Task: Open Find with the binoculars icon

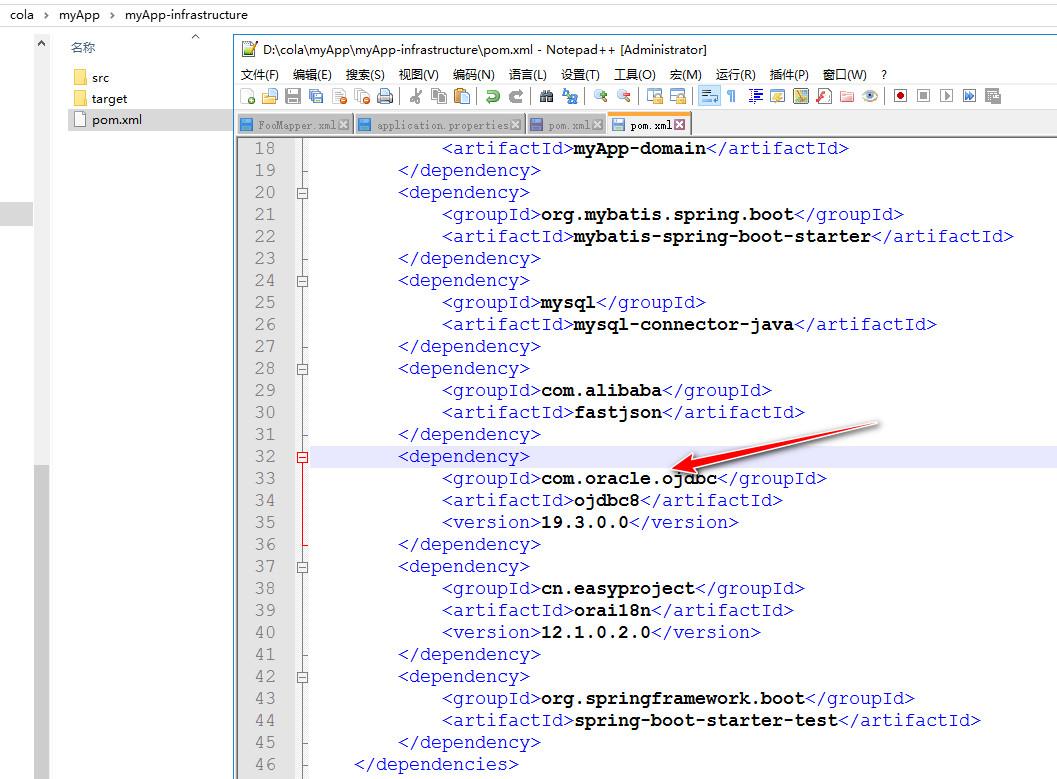Action: 547,96
